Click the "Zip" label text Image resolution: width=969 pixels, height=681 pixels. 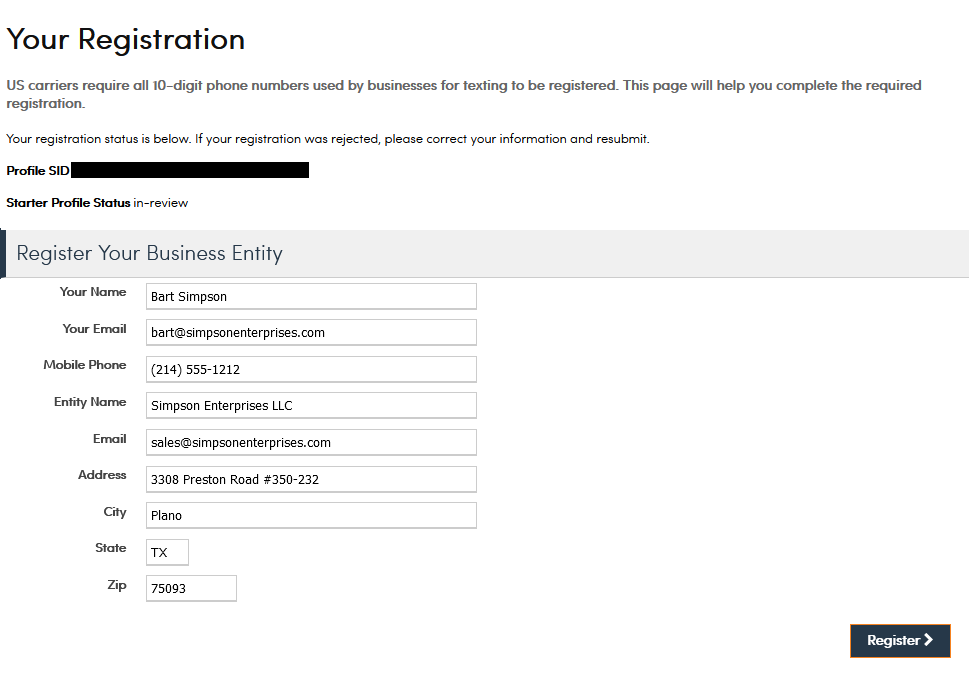(117, 585)
